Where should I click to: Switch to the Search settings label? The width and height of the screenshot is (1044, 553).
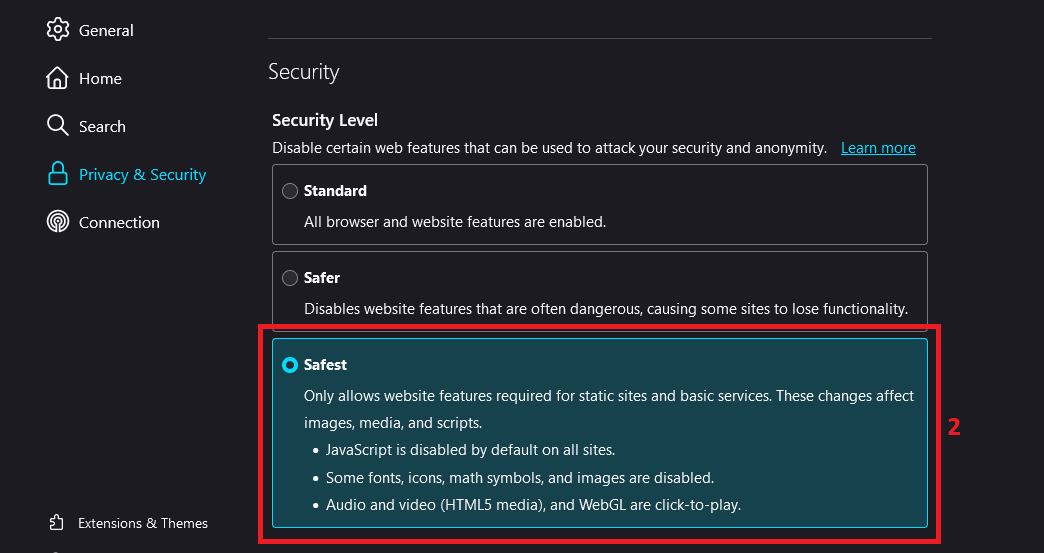[102, 127]
